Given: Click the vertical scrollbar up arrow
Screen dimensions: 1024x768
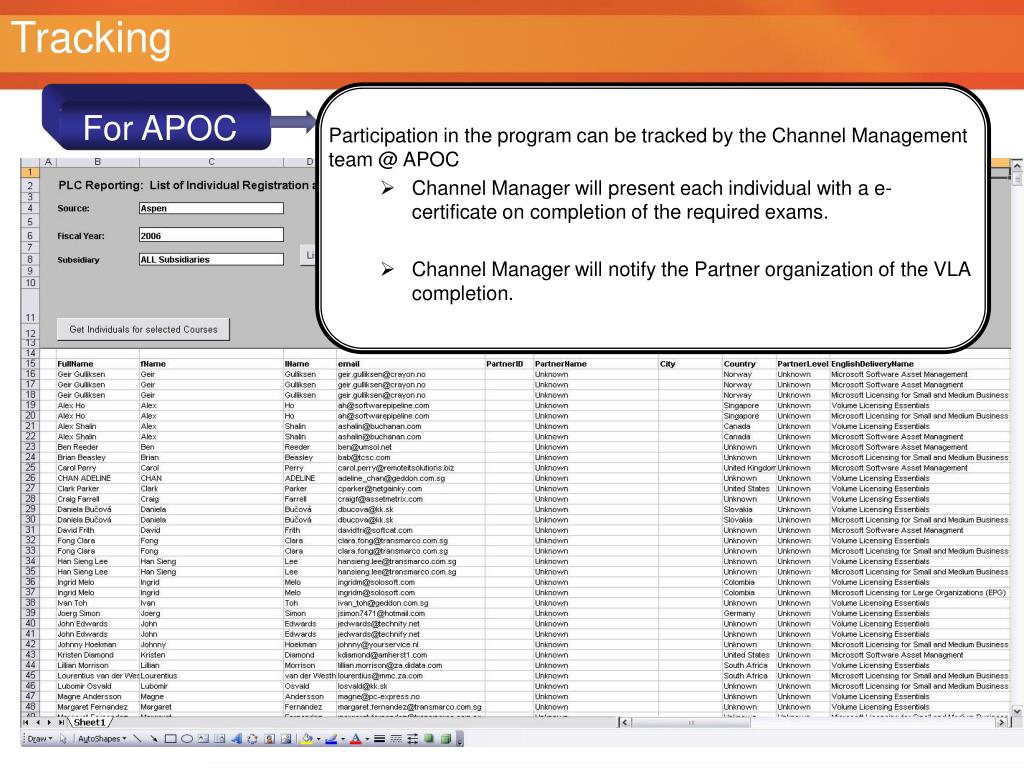Looking at the screenshot, I should (1017, 167).
